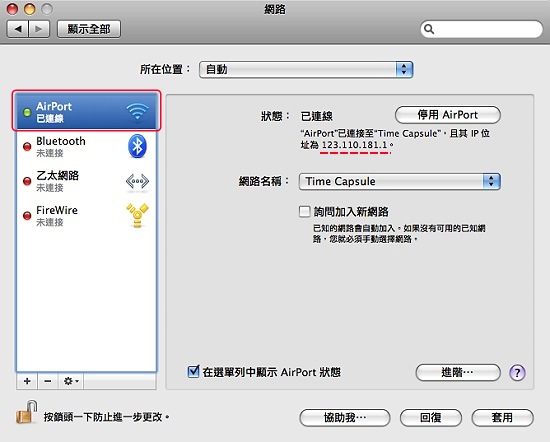Viewport: 550px width, 442px height.
Task: Focus the search field in toolbar
Action: (x=481, y=29)
